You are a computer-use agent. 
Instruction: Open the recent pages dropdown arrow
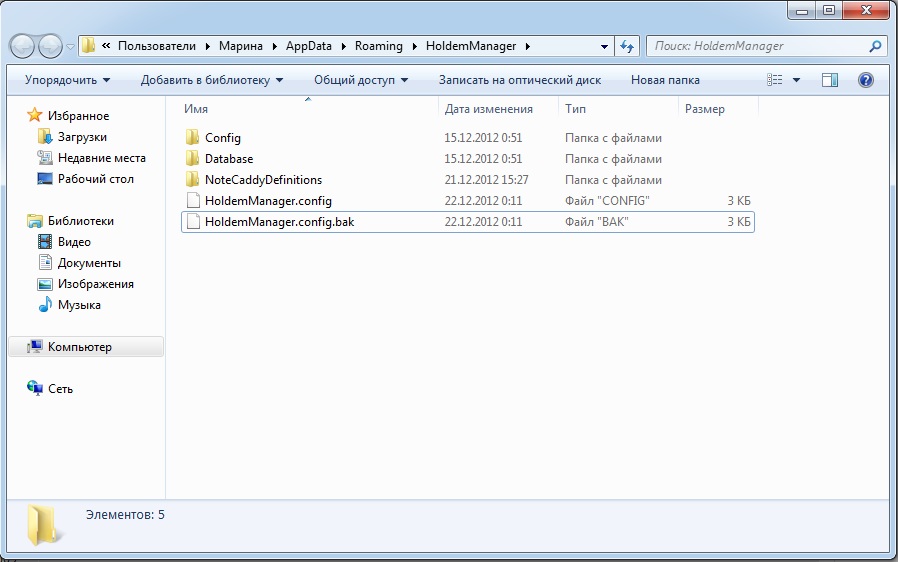tap(70, 47)
